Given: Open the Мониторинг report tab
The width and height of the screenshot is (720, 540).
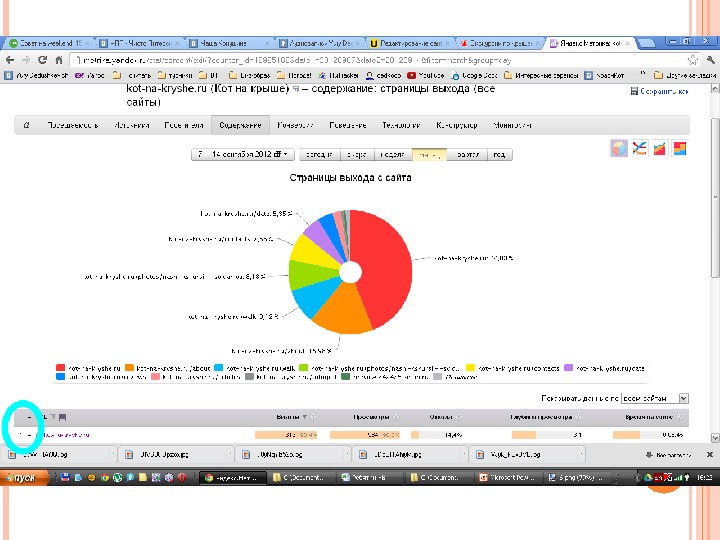Looking at the screenshot, I should pyautogui.click(x=512, y=125).
